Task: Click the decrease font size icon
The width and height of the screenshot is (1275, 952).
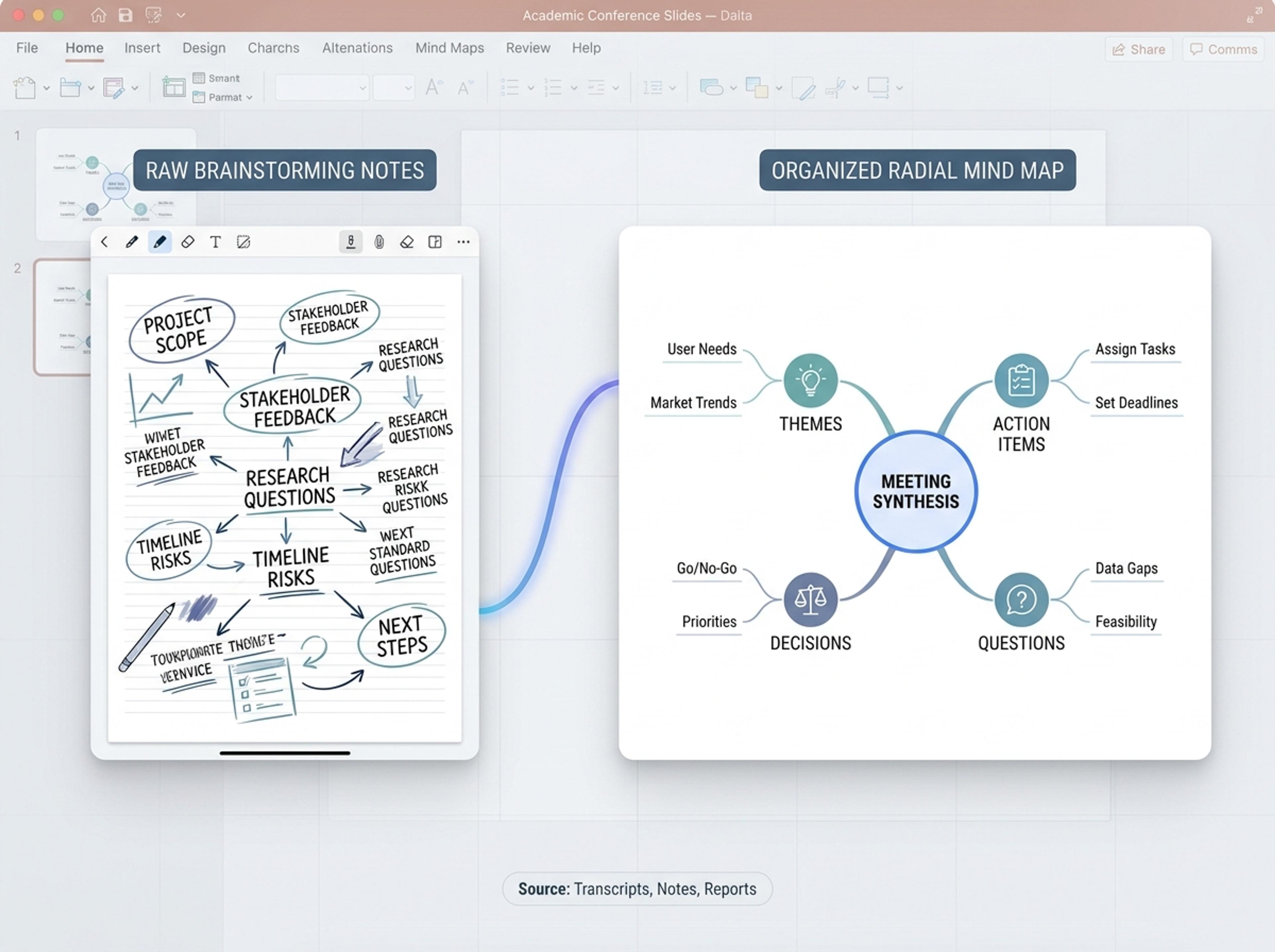Action: point(465,88)
